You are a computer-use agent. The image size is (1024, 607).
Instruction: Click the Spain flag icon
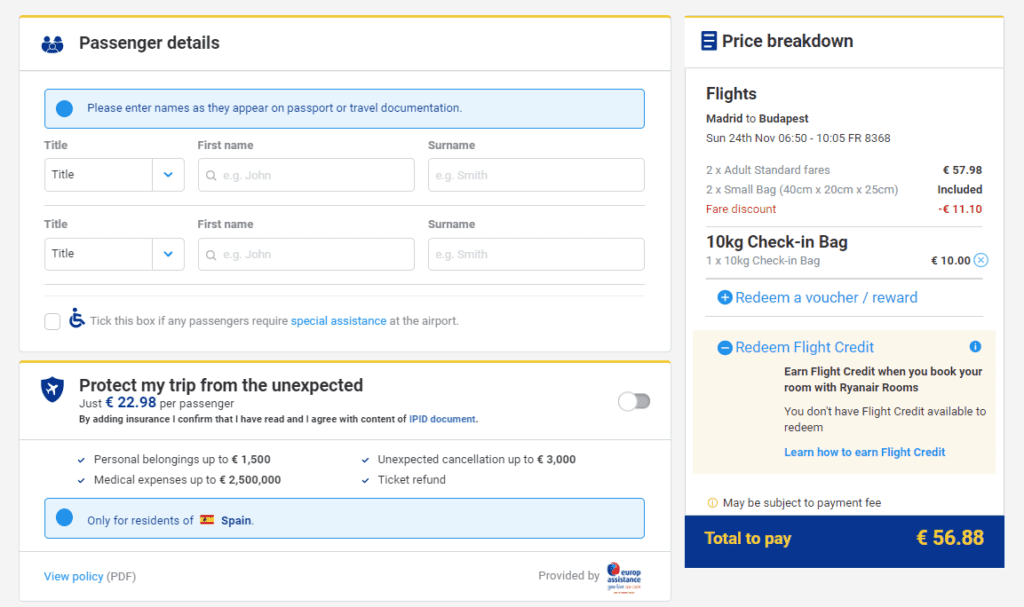tap(207, 520)
